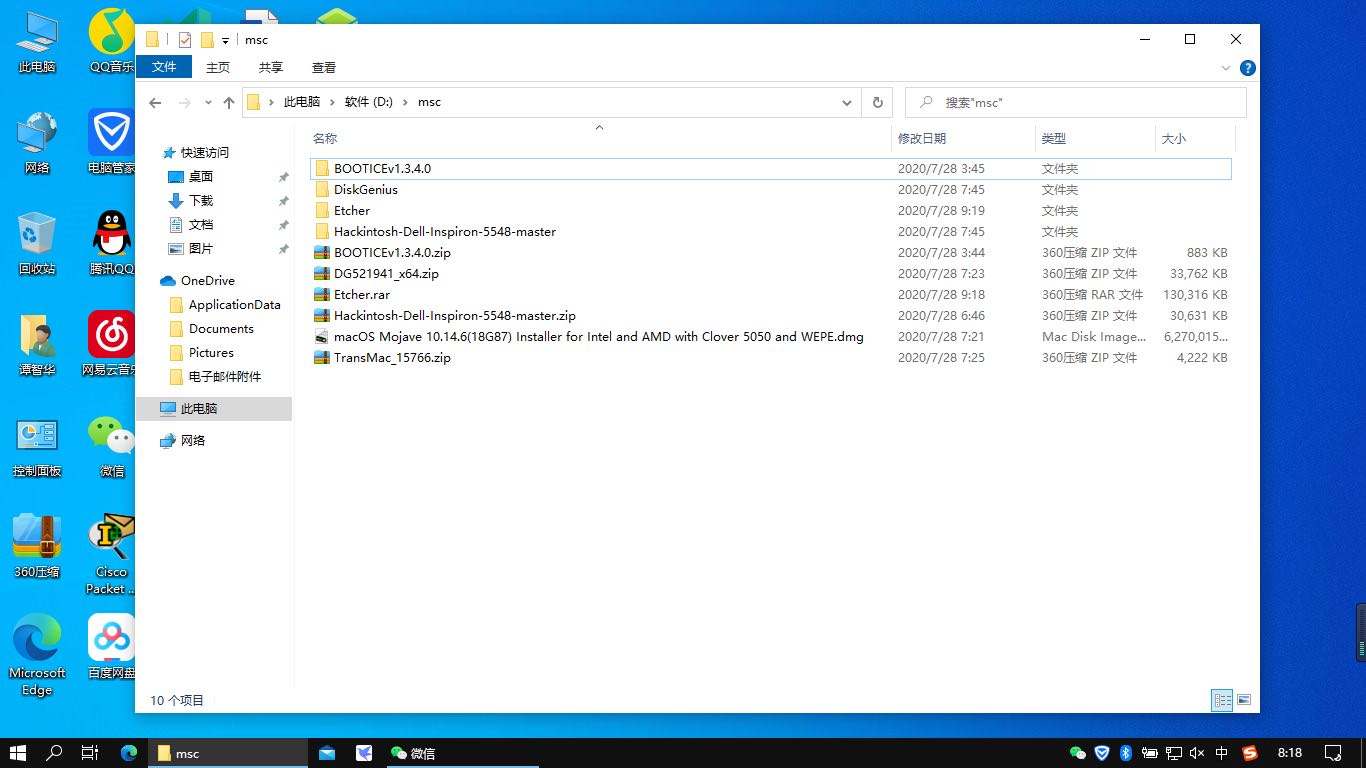This screenshot has width=1366, height=768.
Task: Select Hackintosh-Dell-Inspiron-5548-master.zip file
Action: click(770, 316)
